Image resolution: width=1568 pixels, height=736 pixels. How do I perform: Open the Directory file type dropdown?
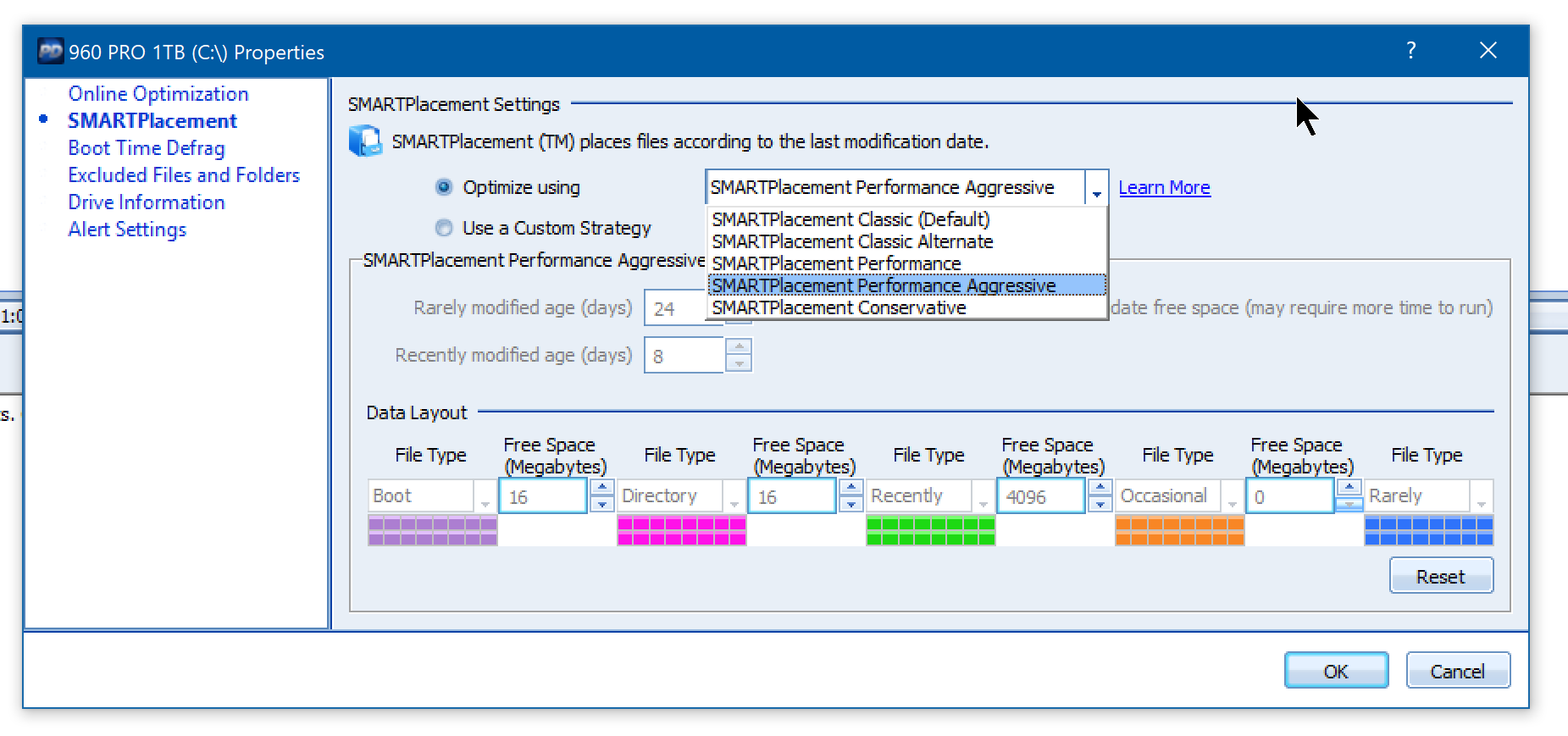click(x=734, y=496)
